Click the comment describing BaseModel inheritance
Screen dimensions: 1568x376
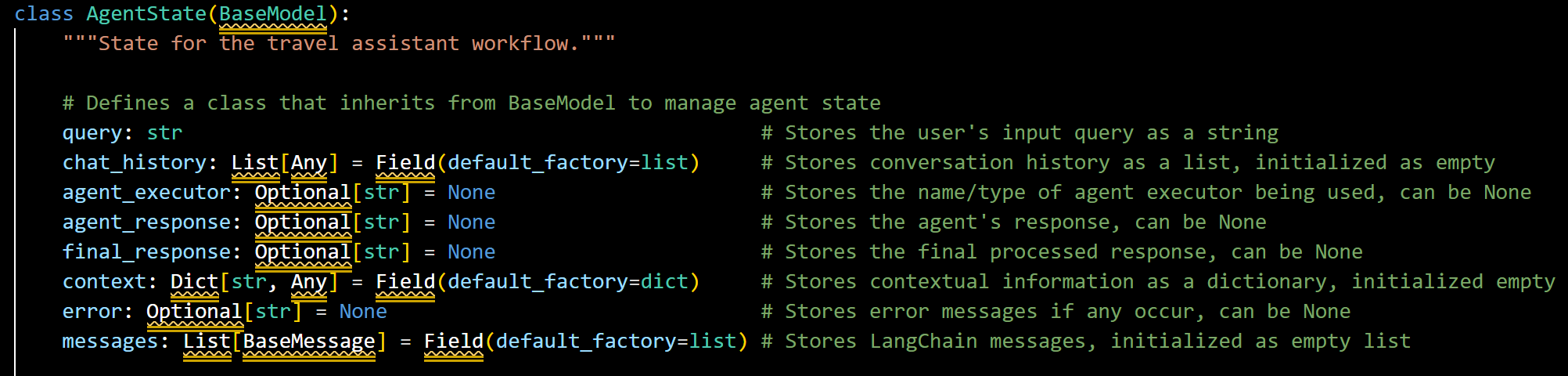click(472, 103)
